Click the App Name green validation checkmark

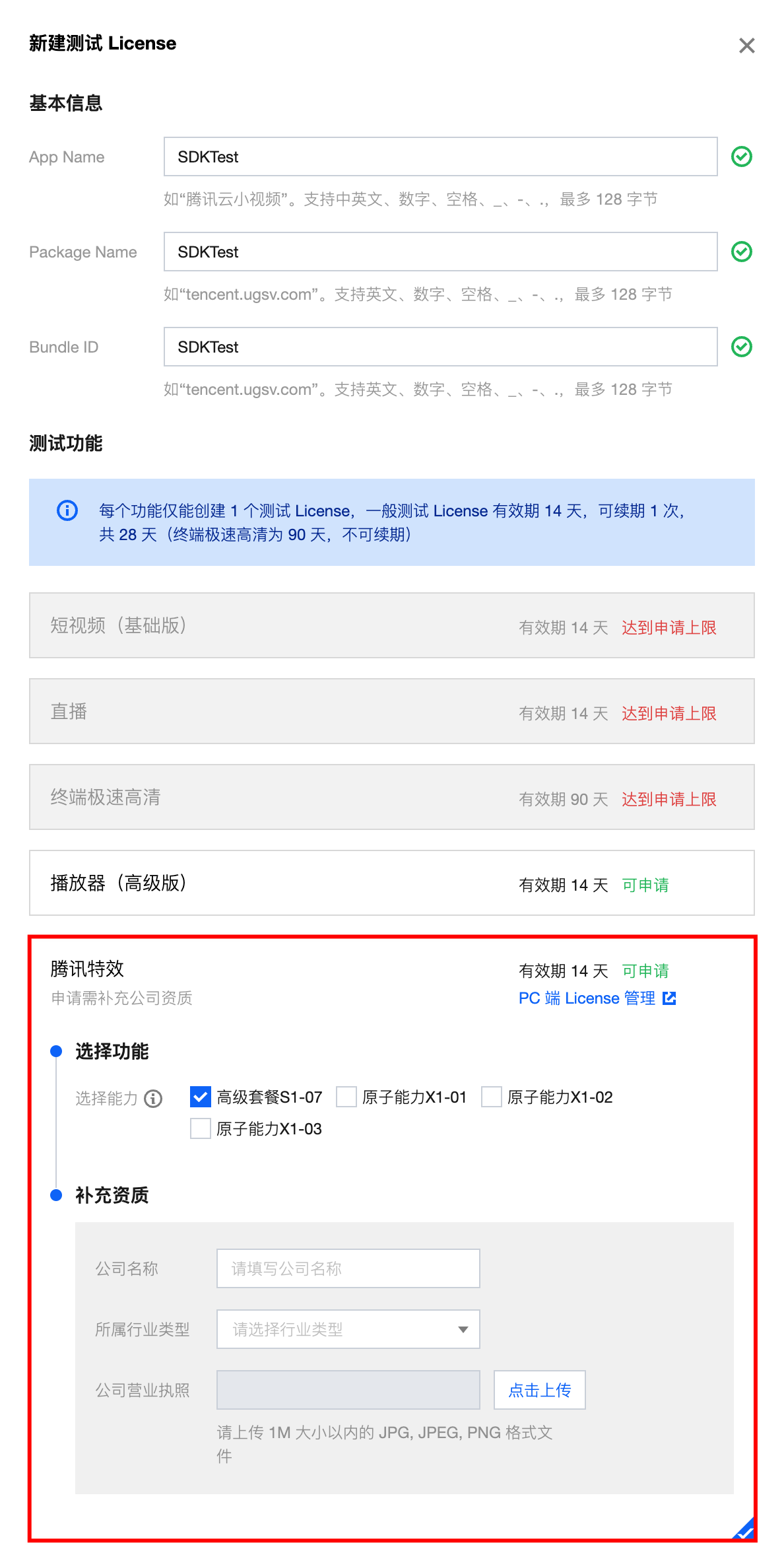(742, 156)
